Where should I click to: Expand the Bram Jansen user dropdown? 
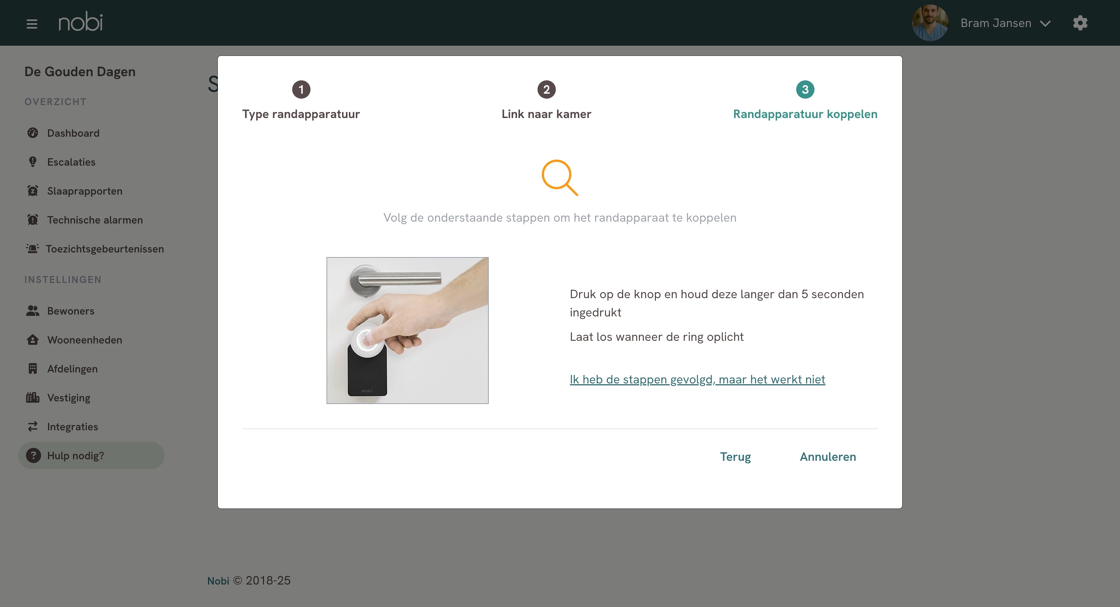(1045, 24)
